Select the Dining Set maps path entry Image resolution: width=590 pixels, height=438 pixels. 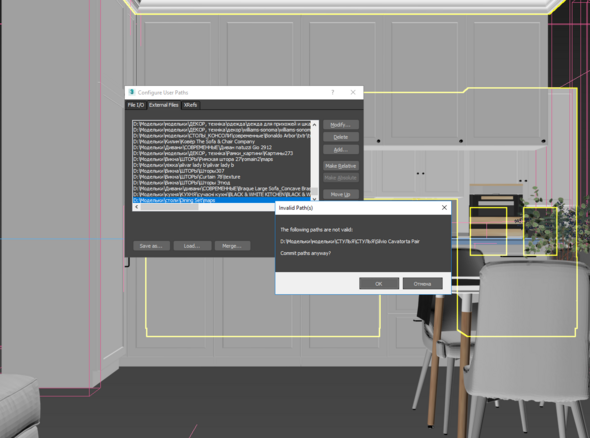tap(222, 200)
